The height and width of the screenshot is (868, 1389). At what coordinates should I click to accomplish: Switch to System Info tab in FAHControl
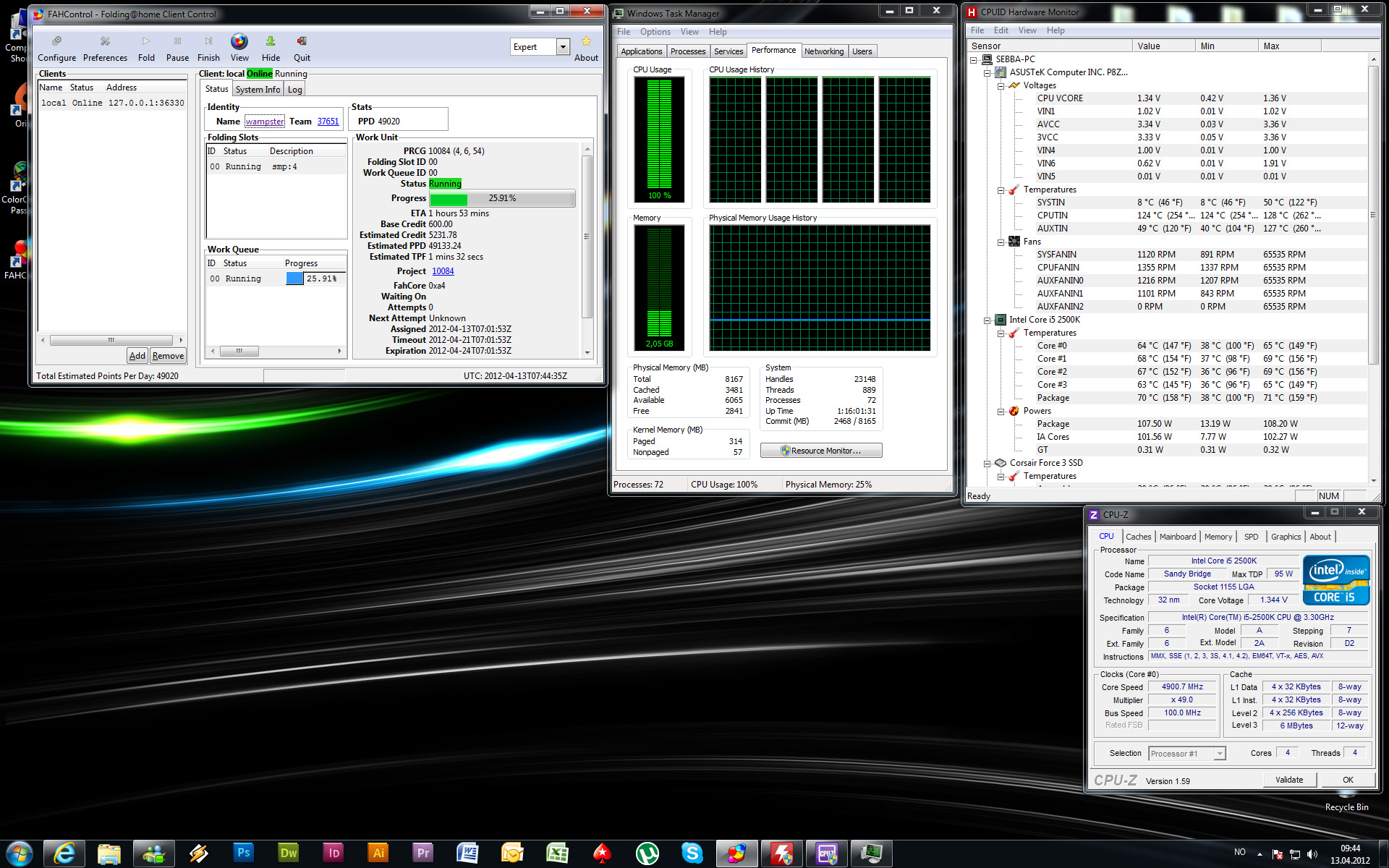[258, 90]
